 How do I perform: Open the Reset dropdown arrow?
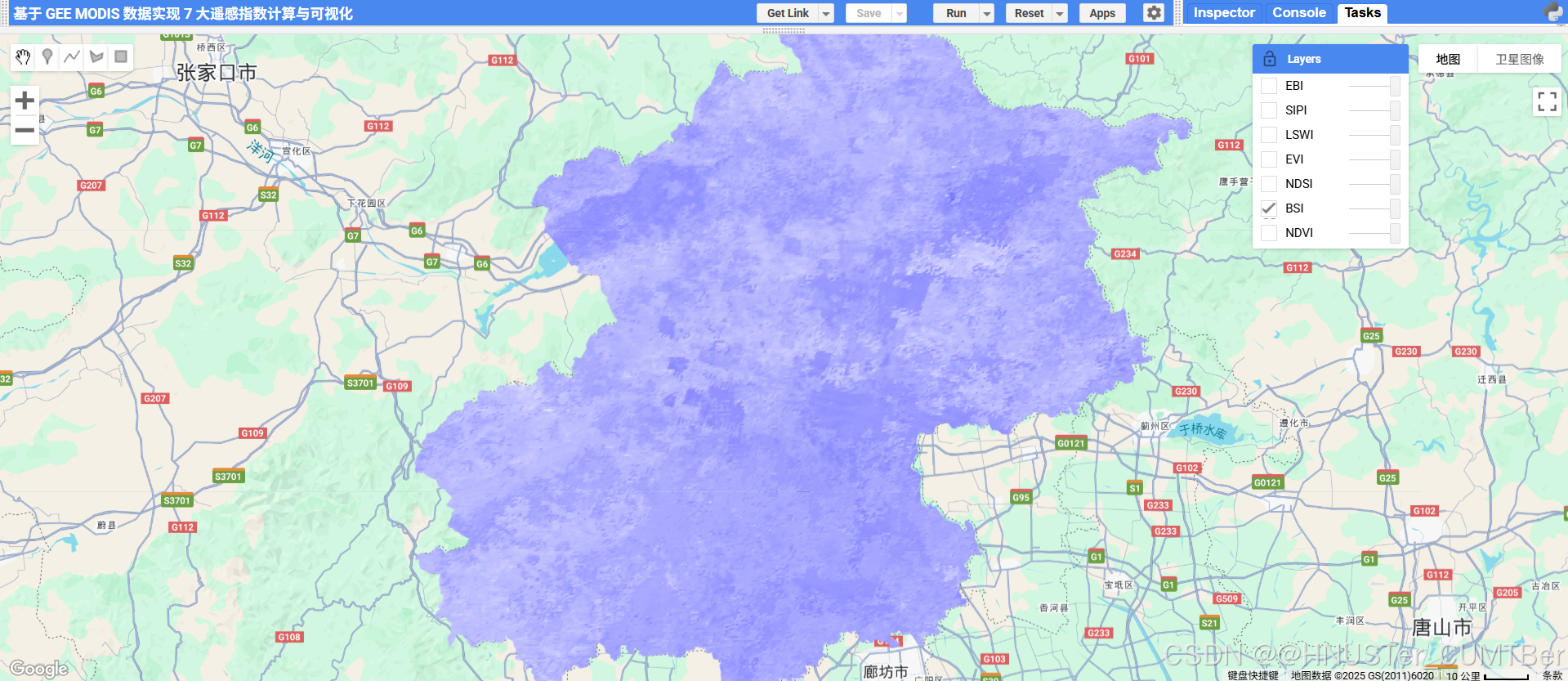pos(1060,13)
